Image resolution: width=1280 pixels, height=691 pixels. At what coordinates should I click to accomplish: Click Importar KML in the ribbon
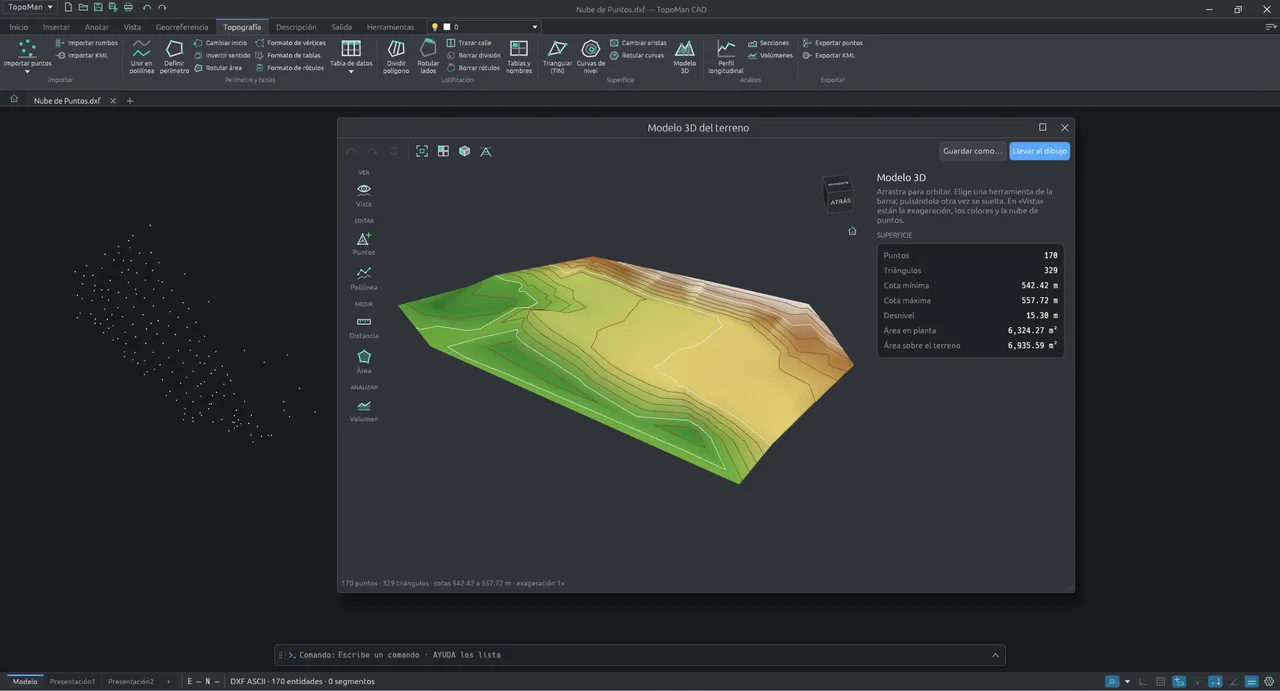82,56
